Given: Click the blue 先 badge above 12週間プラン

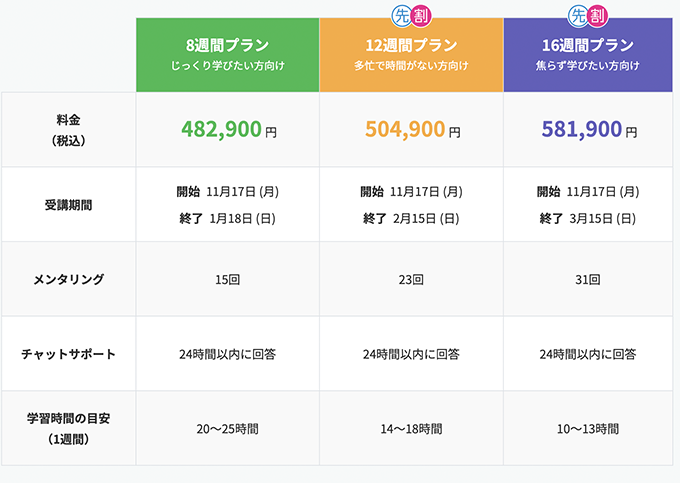Looking at the screenshot, I should [401, 15].
